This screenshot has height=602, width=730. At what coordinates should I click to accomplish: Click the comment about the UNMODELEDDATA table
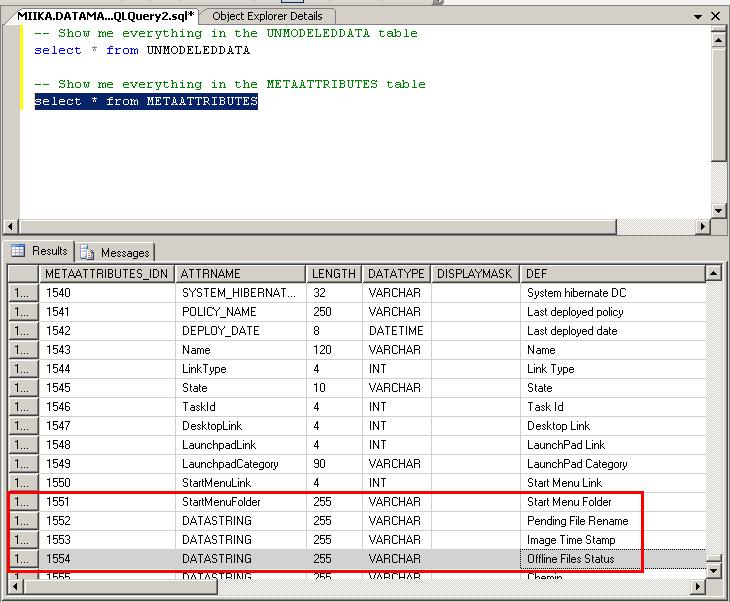click(226, 34)
